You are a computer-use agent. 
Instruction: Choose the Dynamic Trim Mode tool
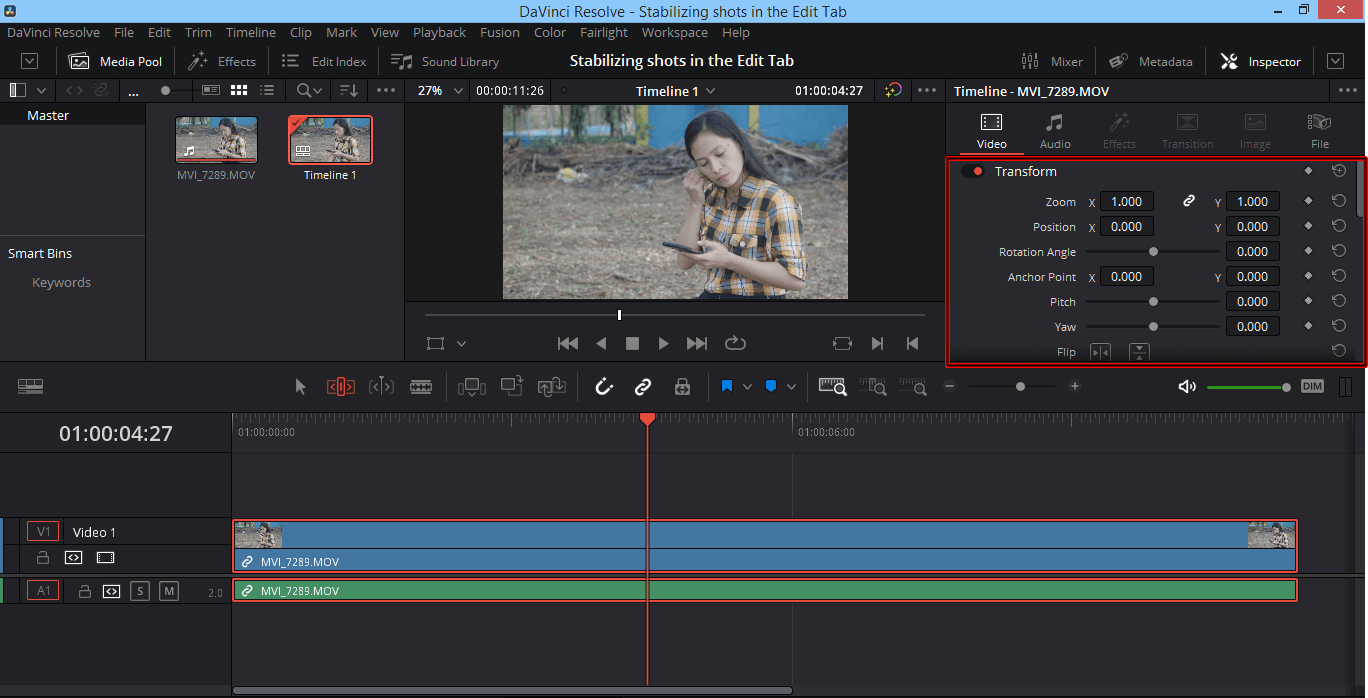(x=381, y=387)
